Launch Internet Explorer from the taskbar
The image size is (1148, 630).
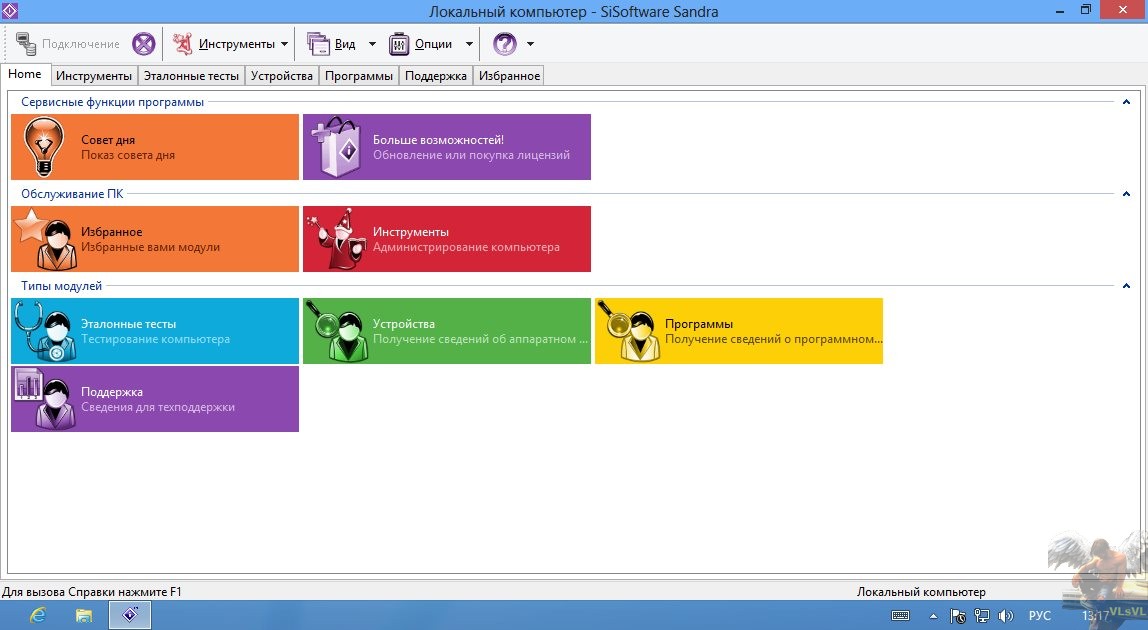(39, 615)
